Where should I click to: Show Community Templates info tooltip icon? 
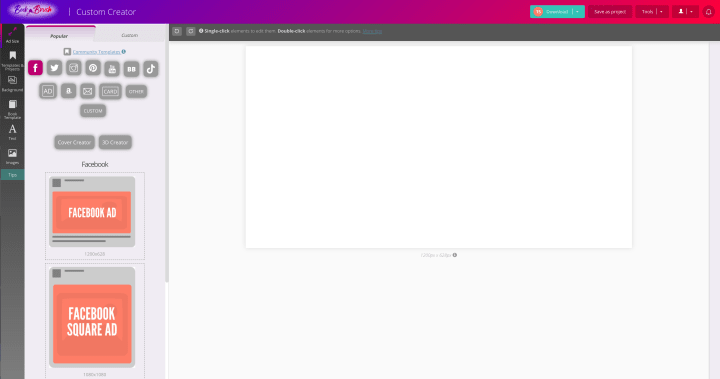pyautogui.click(x=124, y=51)
